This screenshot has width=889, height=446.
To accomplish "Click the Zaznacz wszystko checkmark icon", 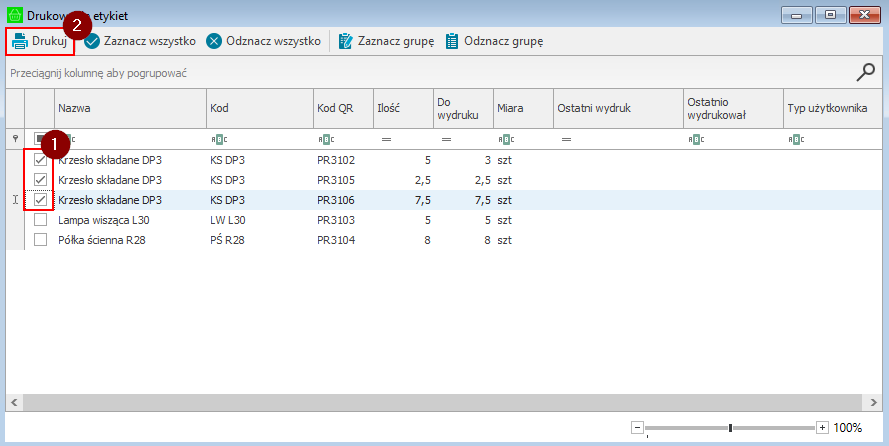I will [92, 41].
